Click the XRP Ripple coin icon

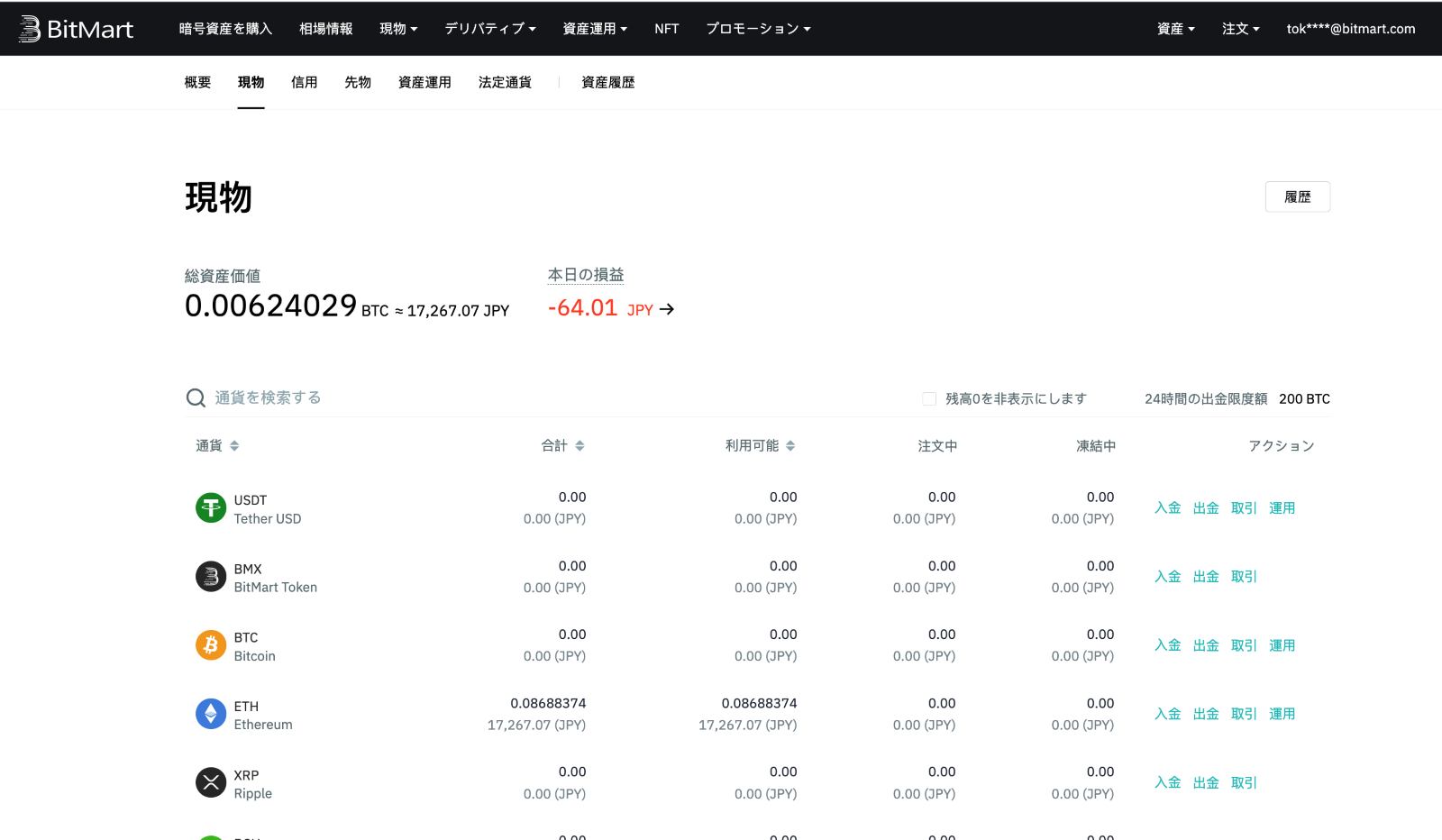[x=210, y=782]
